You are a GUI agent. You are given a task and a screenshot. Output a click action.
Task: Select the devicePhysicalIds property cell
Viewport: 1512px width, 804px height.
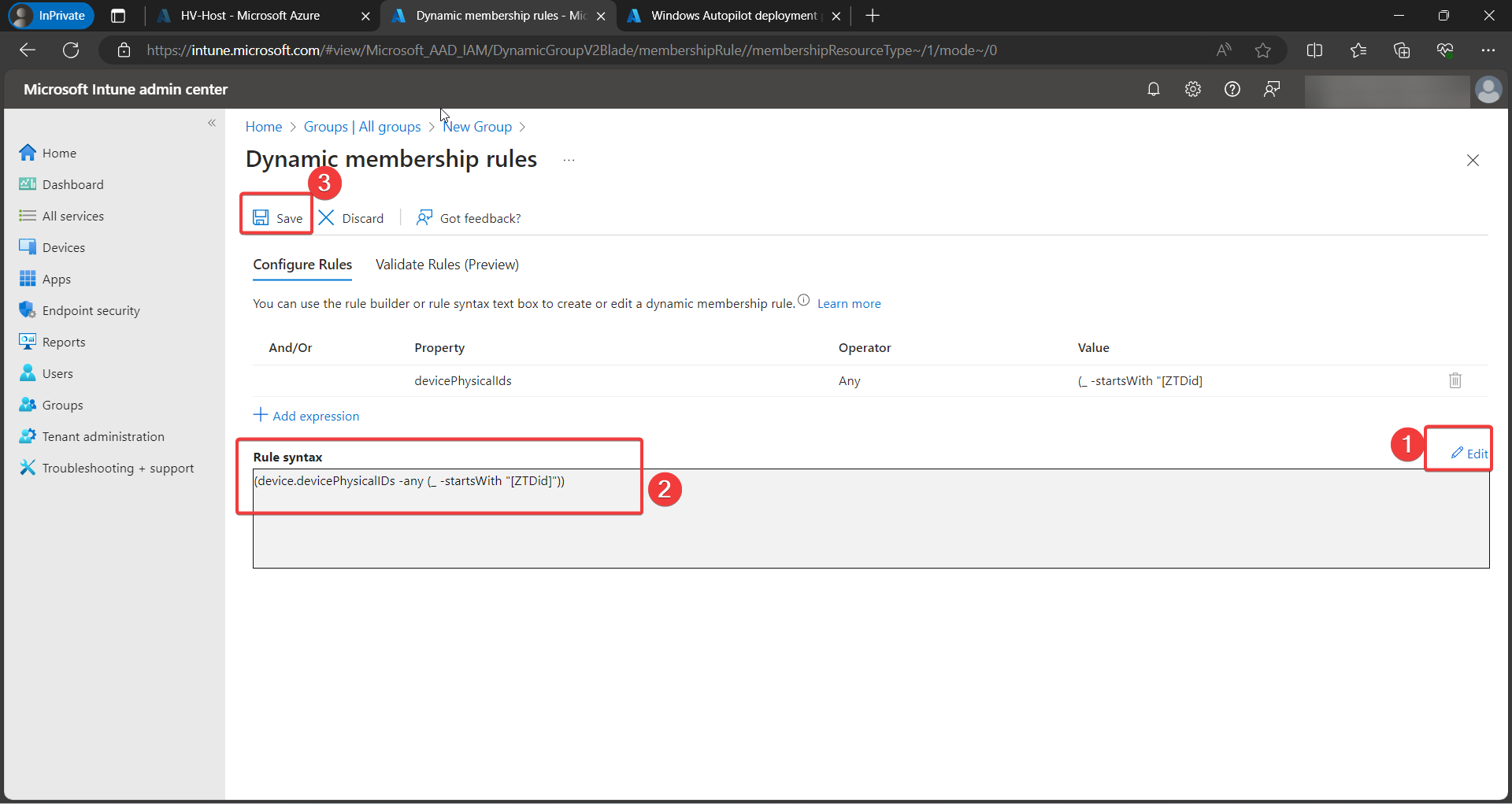(463, 381)
